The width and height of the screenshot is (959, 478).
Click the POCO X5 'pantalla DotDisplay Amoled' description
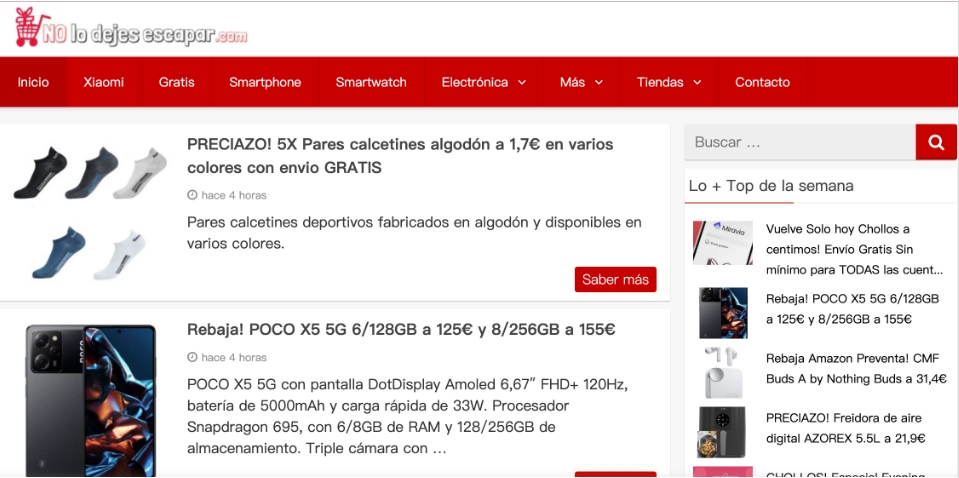point(409,417)
